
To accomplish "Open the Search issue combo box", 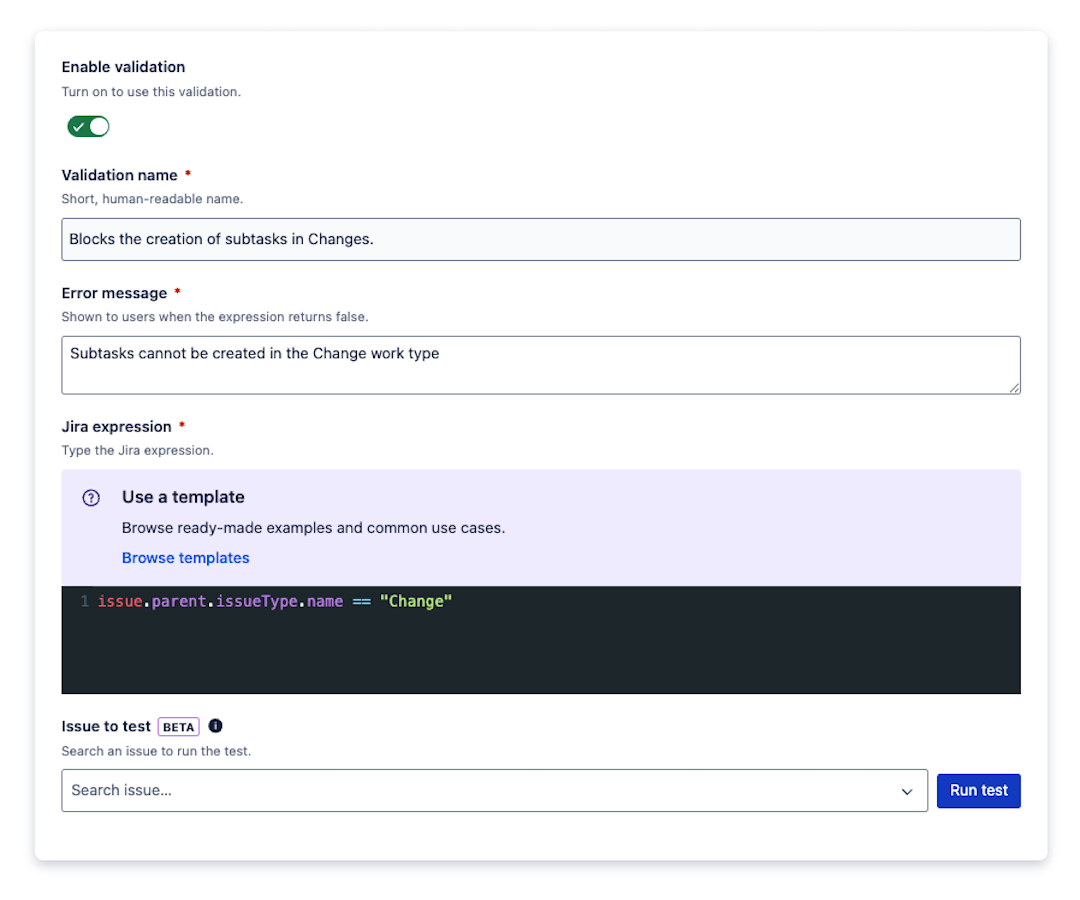I will coord(480,791).
